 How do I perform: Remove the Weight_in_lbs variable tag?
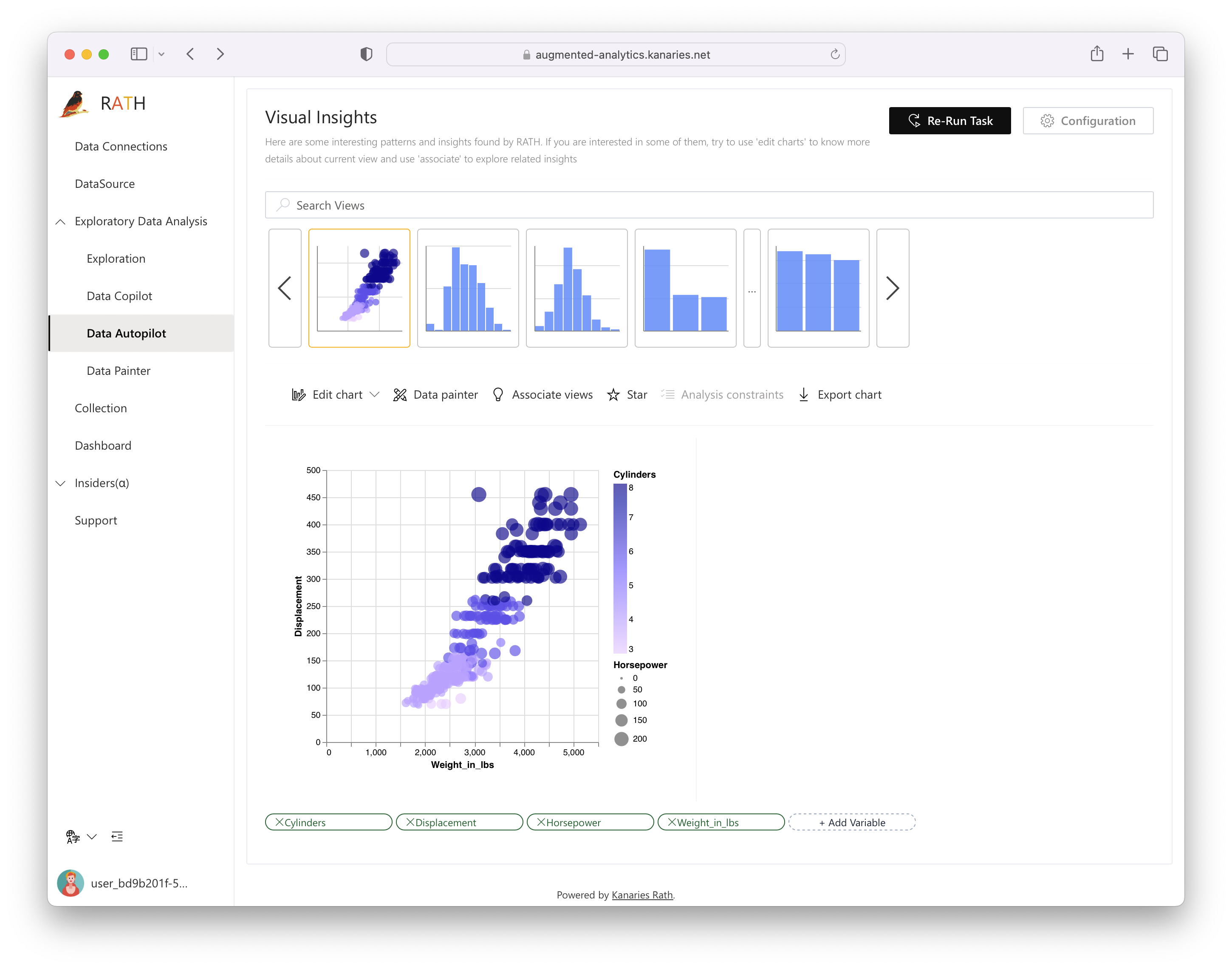coord(672,822)
